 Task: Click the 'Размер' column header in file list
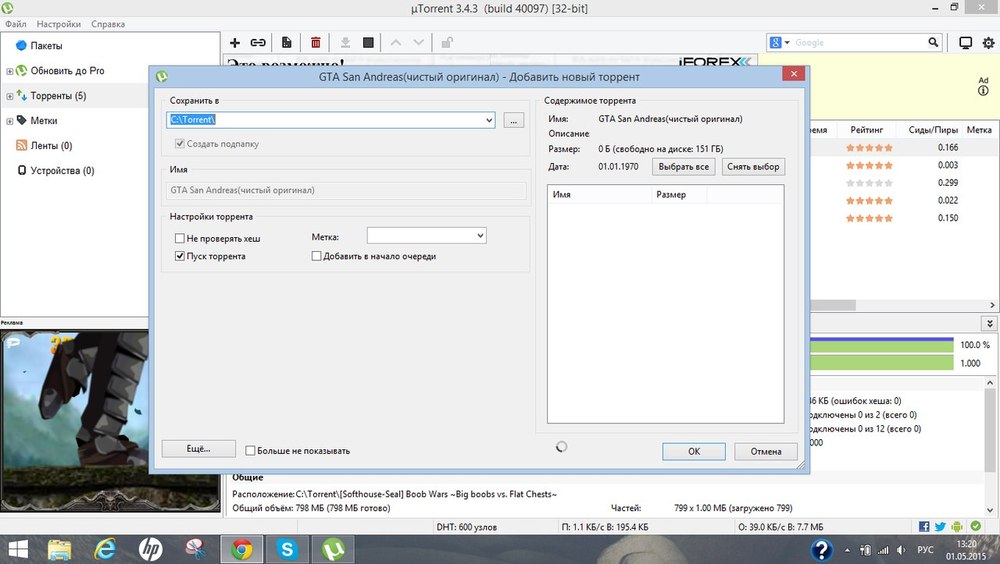coord(679,195)
